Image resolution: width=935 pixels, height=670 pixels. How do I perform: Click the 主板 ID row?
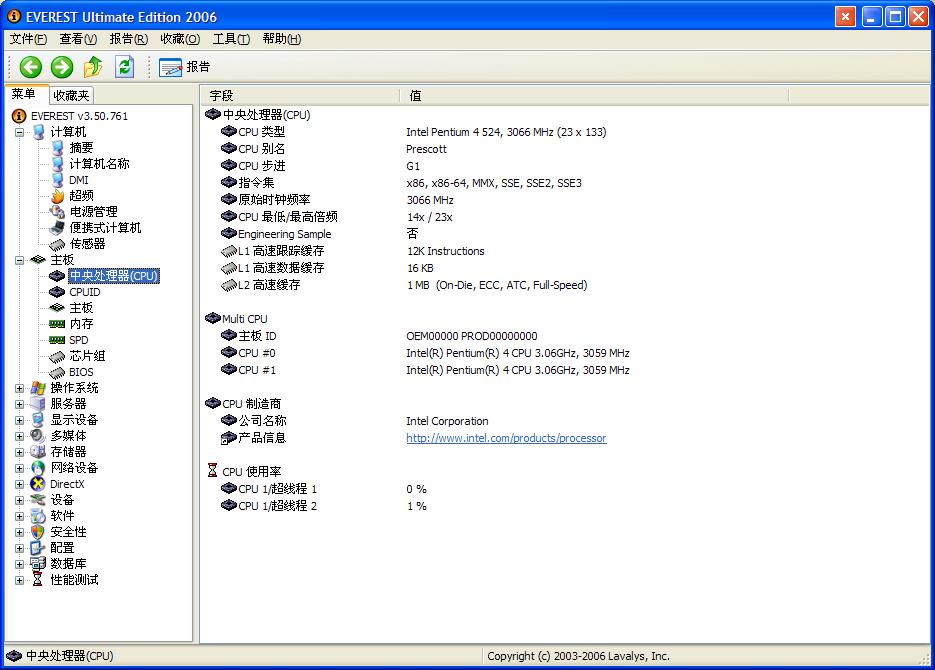[564, 336]
